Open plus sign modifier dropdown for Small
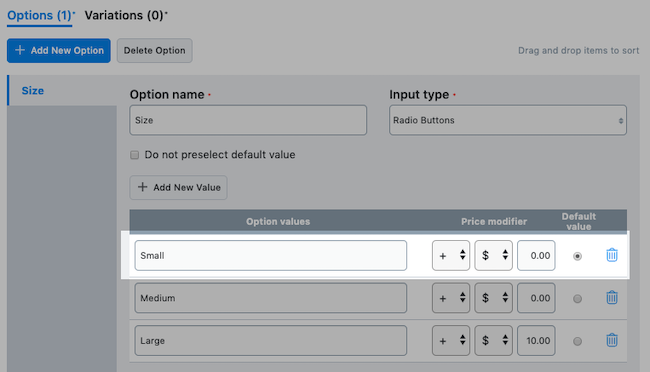650x372 pixels. [x=451, y=255]
